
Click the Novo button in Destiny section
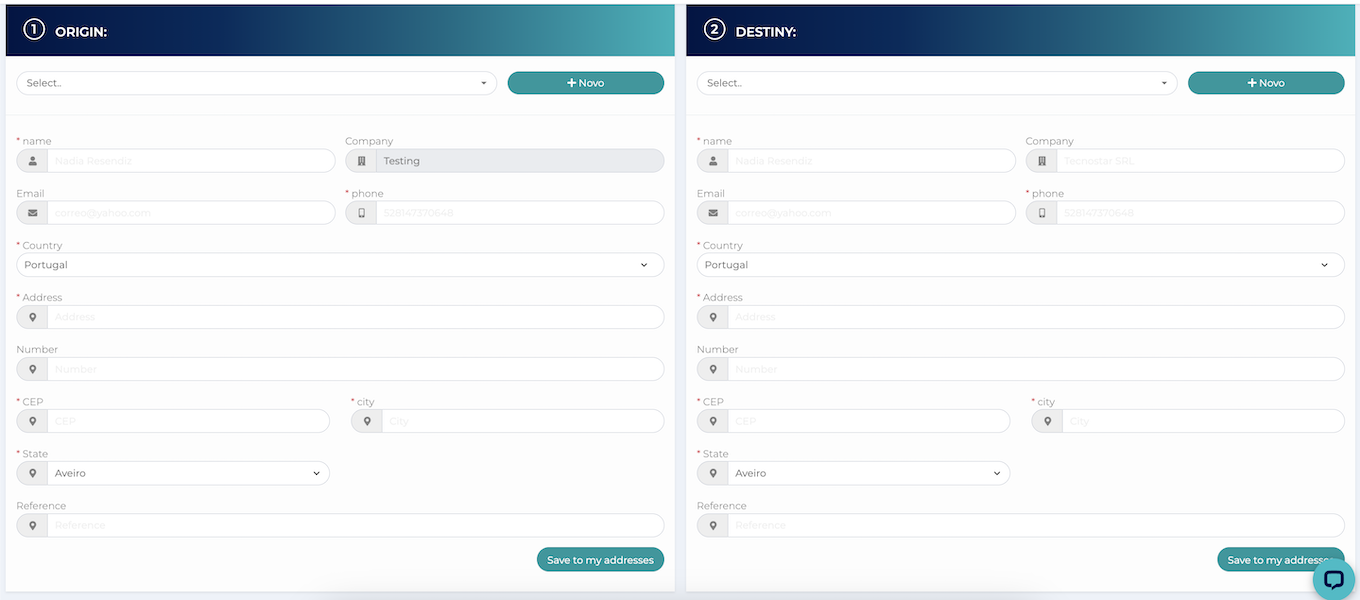[x=1265, y=83]
